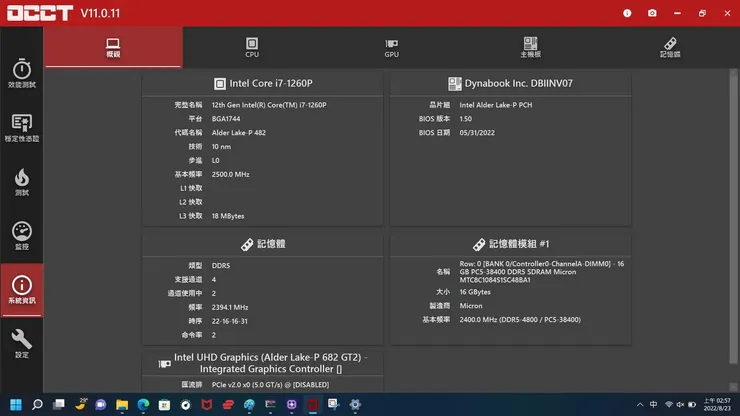Open the Settings wrench in sidebar
The image size is (740, 416).
click(x=22, y=344)
